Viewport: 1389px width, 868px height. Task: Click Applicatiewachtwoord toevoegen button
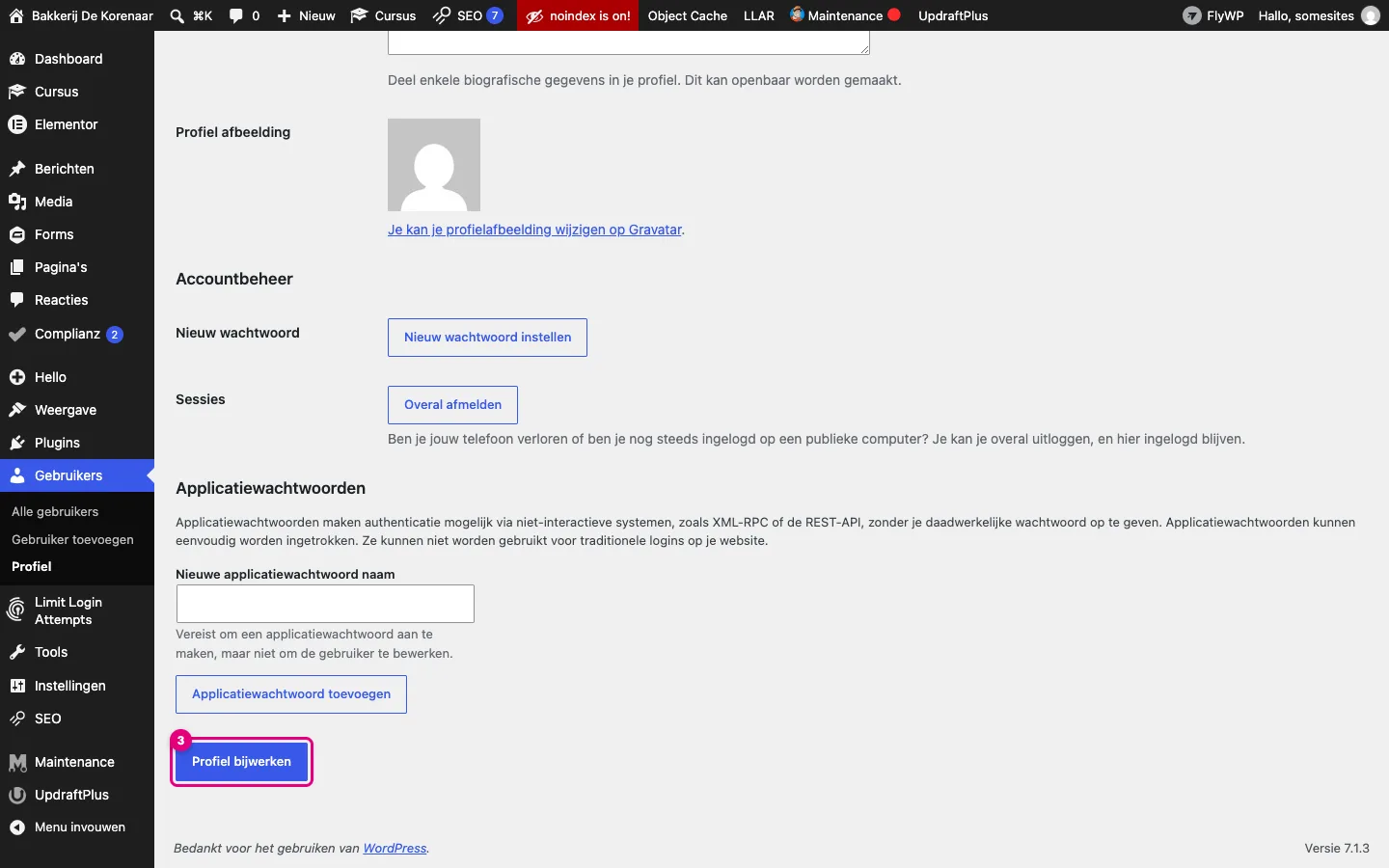(290, 694)
